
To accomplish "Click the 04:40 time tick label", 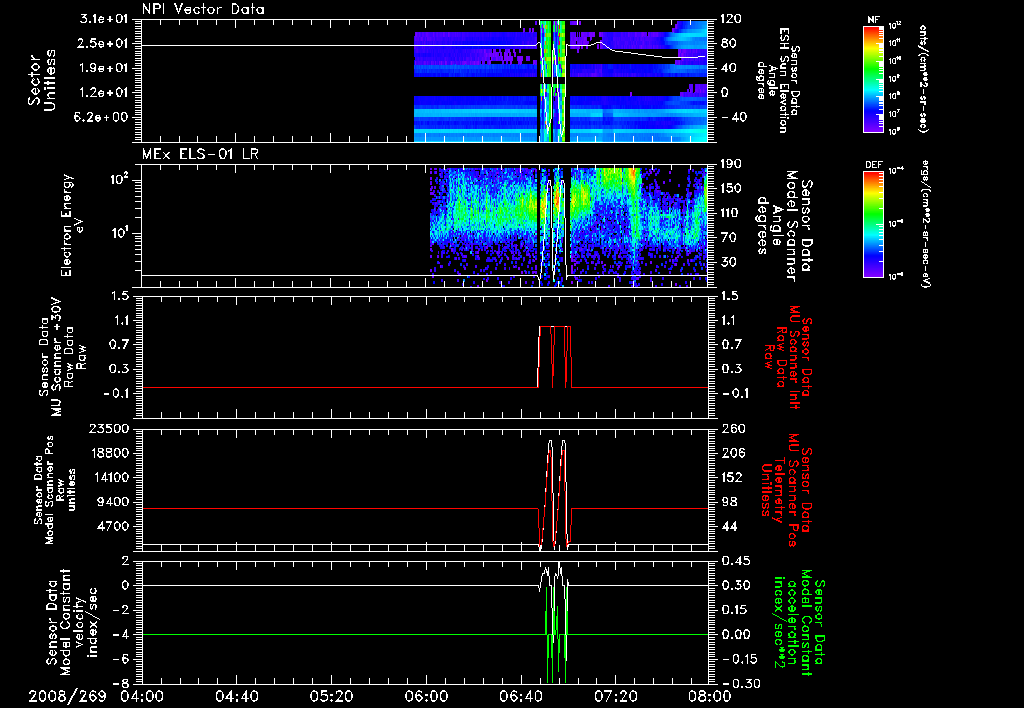I will (x=236, y=696).
